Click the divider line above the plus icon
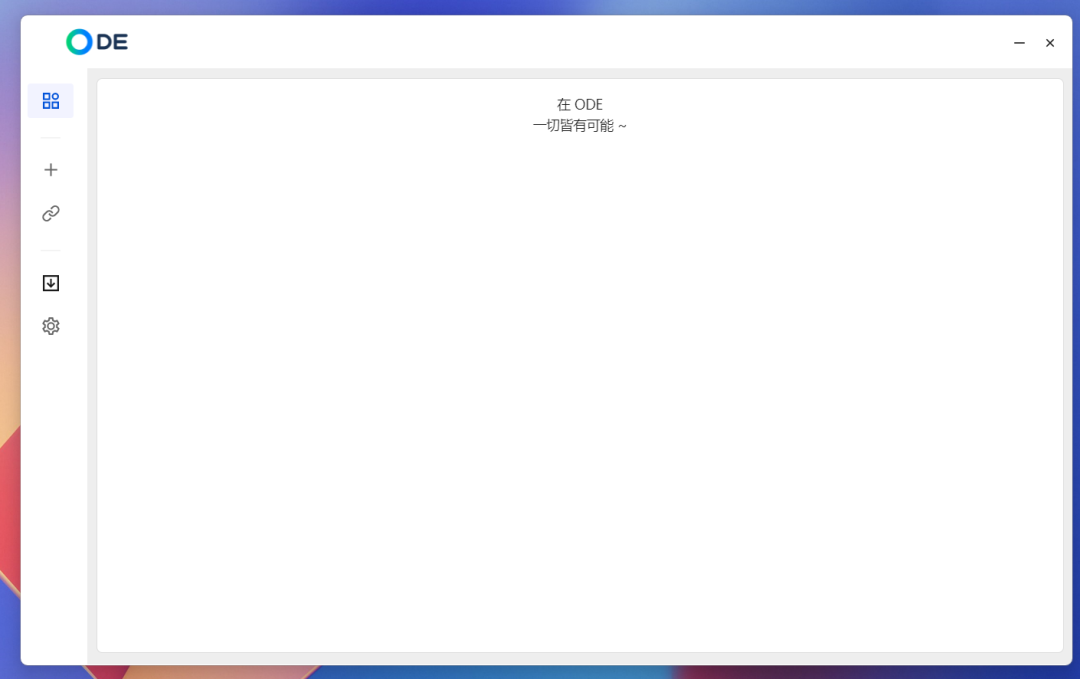1080x679 pixels. click(x=50, y=138)
